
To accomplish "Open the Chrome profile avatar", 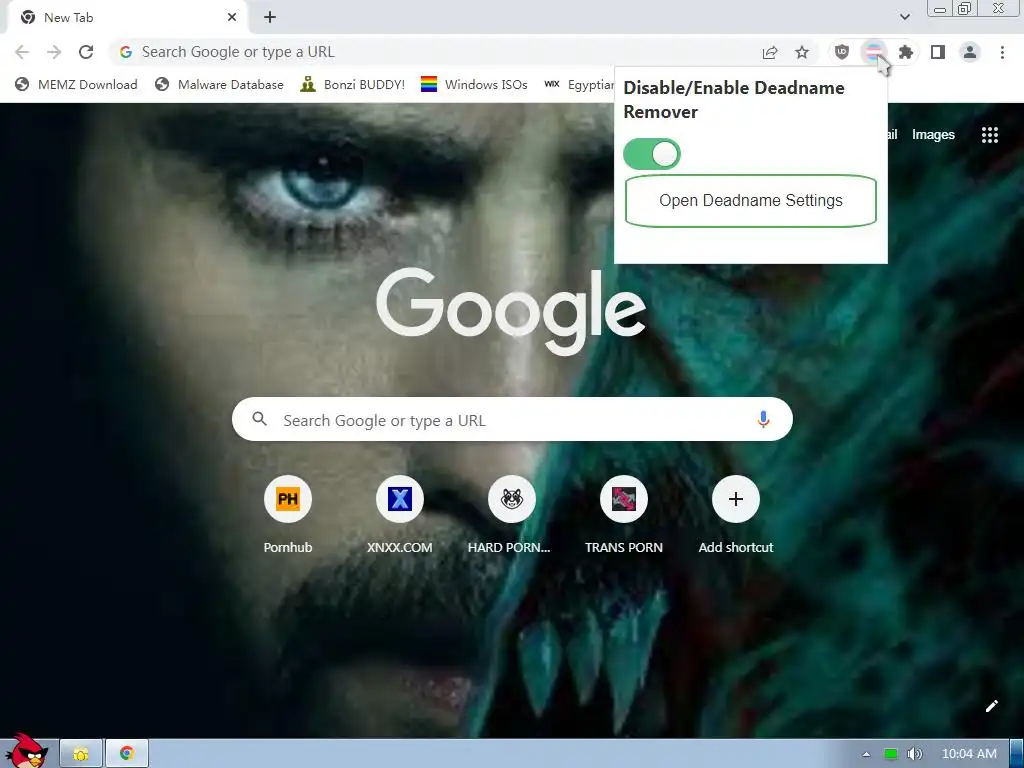I will coord(970,52).
